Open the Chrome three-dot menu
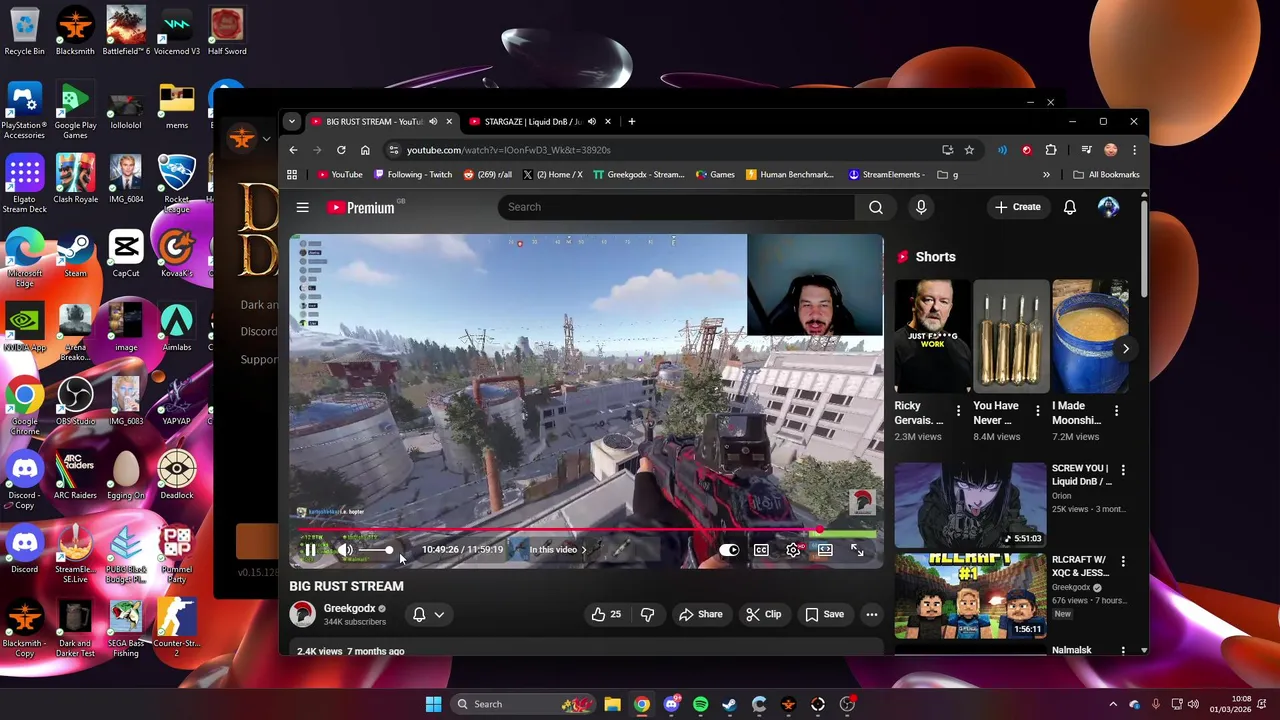 [1134, 150]
